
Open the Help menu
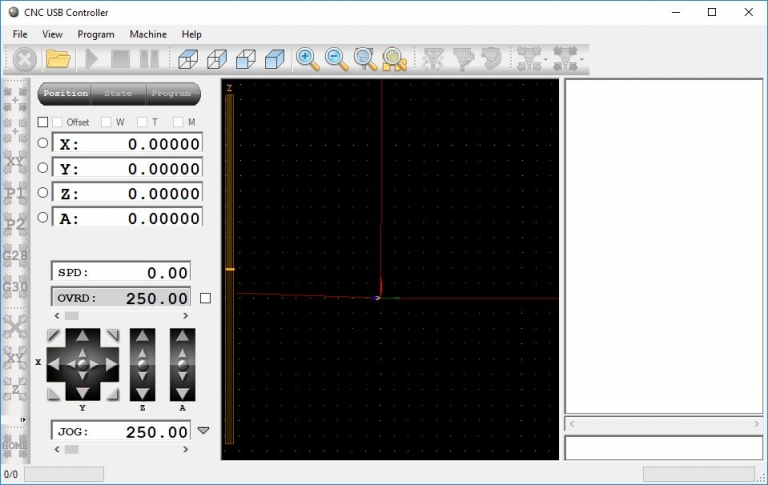[x=192, y=34]
